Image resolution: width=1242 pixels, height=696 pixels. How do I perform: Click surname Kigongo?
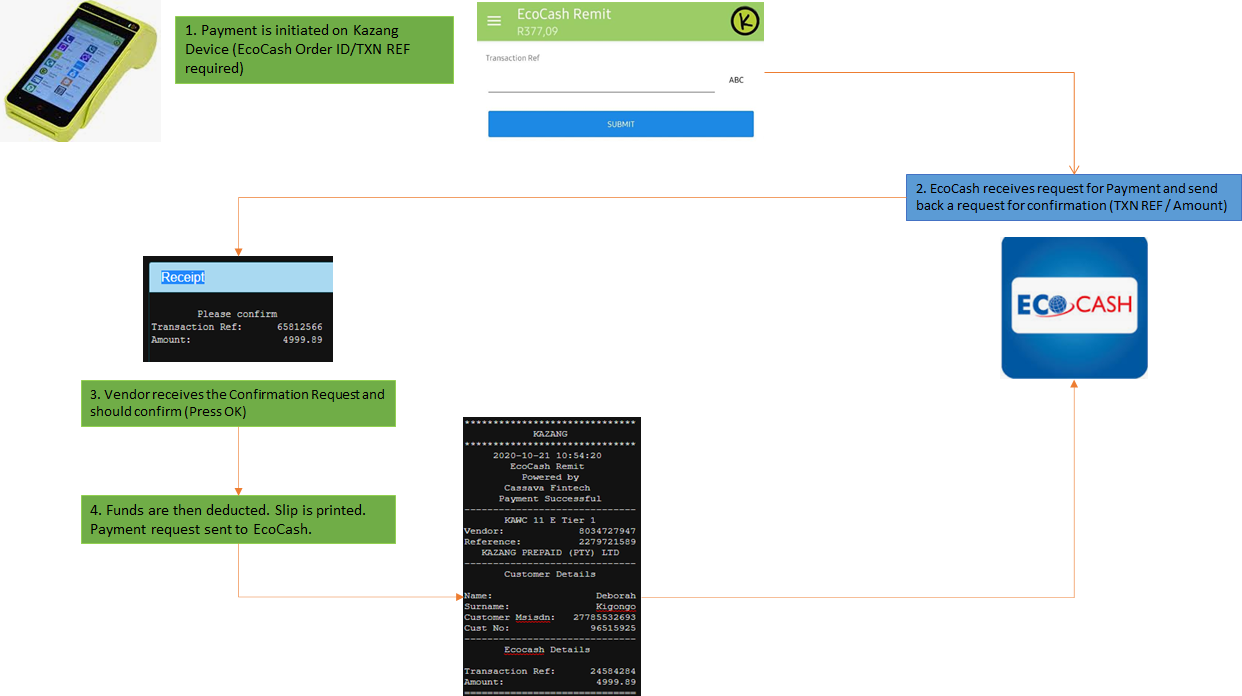click(x=616, y=607)
